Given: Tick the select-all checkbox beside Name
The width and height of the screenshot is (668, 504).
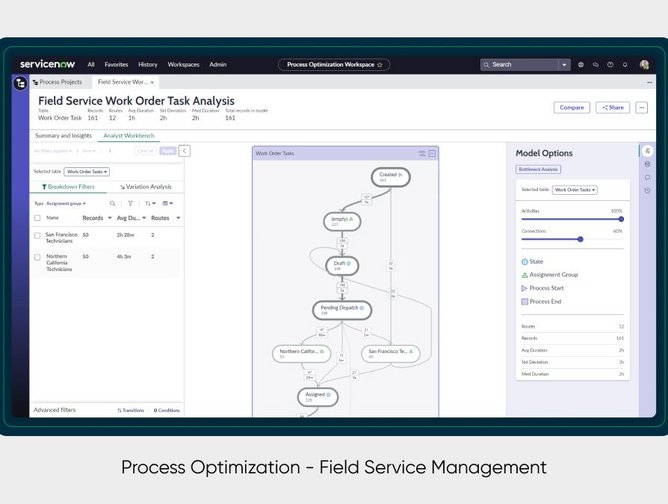Looking at the screenshot, I should pyautogui.click(x=37, y=218).
